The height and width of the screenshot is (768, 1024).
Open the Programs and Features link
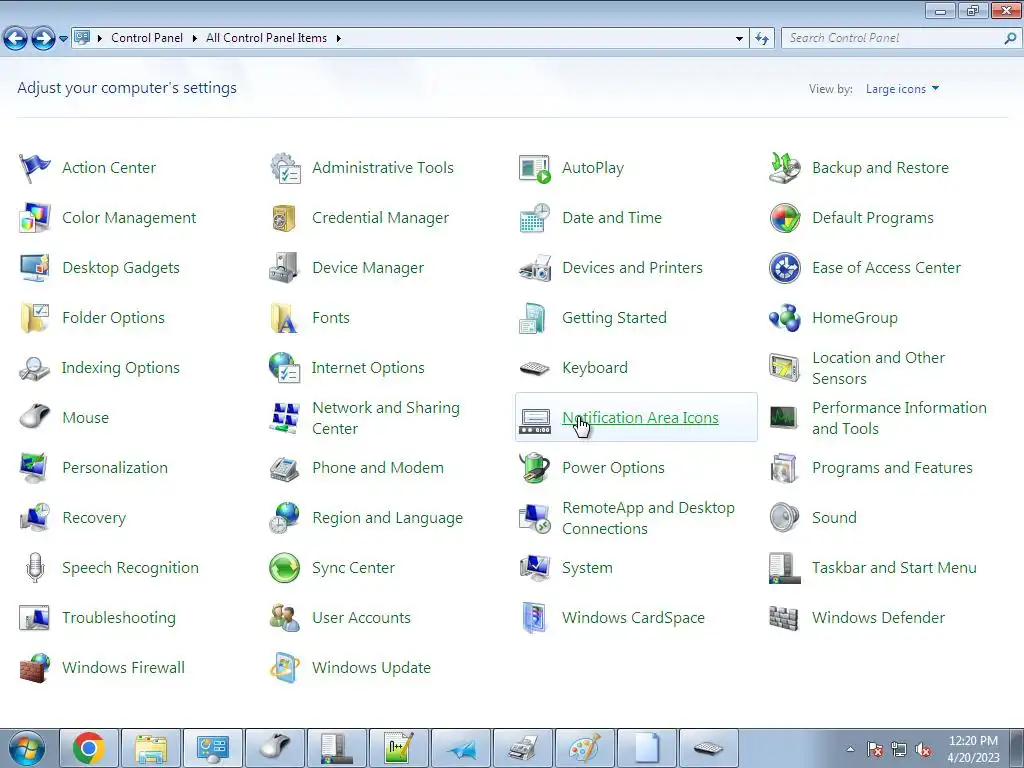pyautogui.click(x=892, y=468)
